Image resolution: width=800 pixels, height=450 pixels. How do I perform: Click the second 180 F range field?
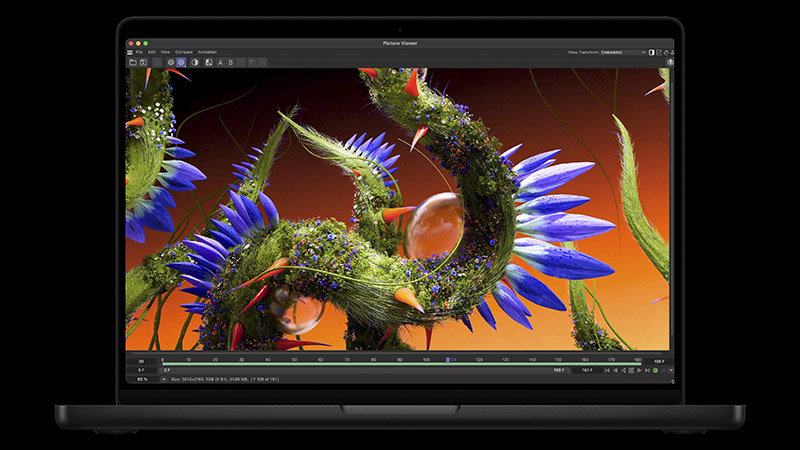click(587, 370)
